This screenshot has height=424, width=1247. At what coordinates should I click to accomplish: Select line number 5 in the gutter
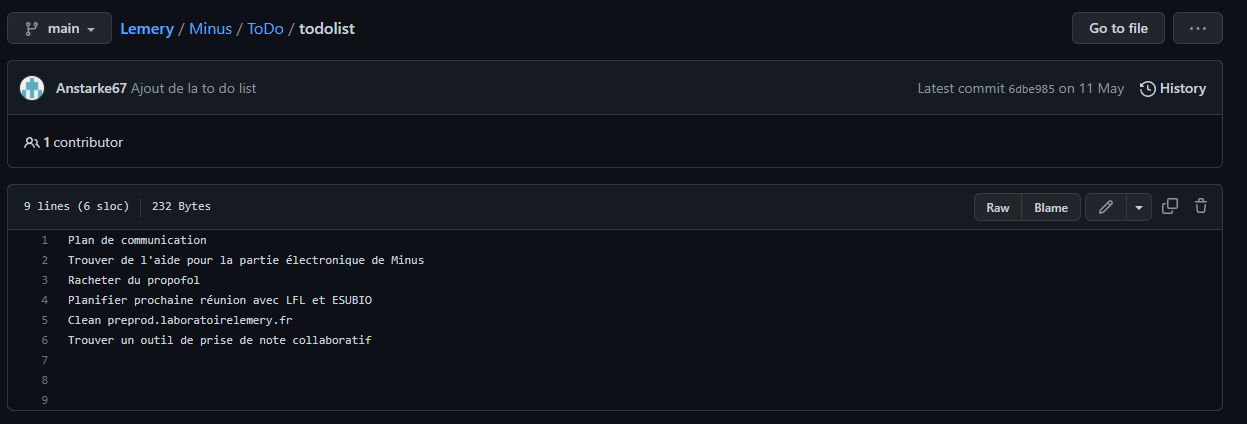[44, 320]
